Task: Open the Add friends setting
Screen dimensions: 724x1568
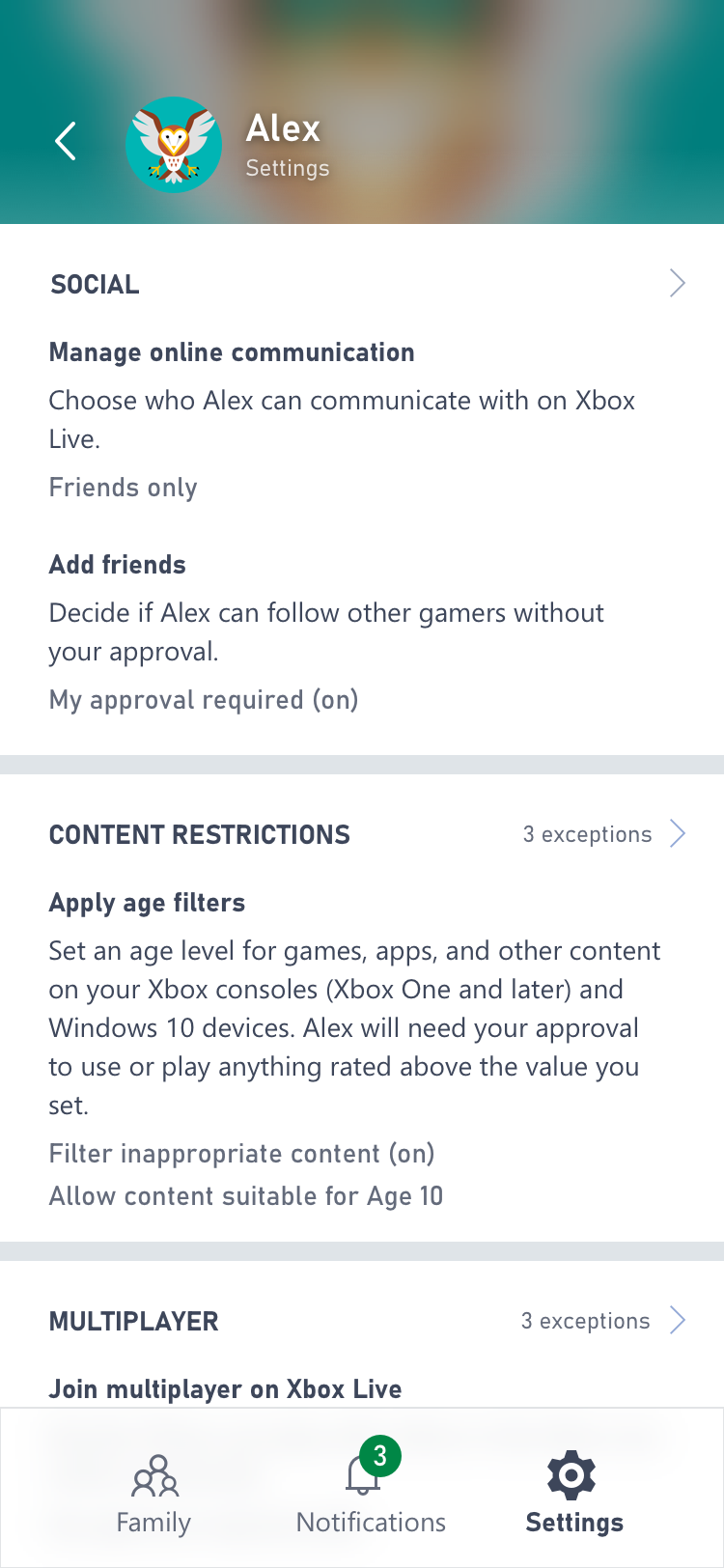Action: point(118,565)
